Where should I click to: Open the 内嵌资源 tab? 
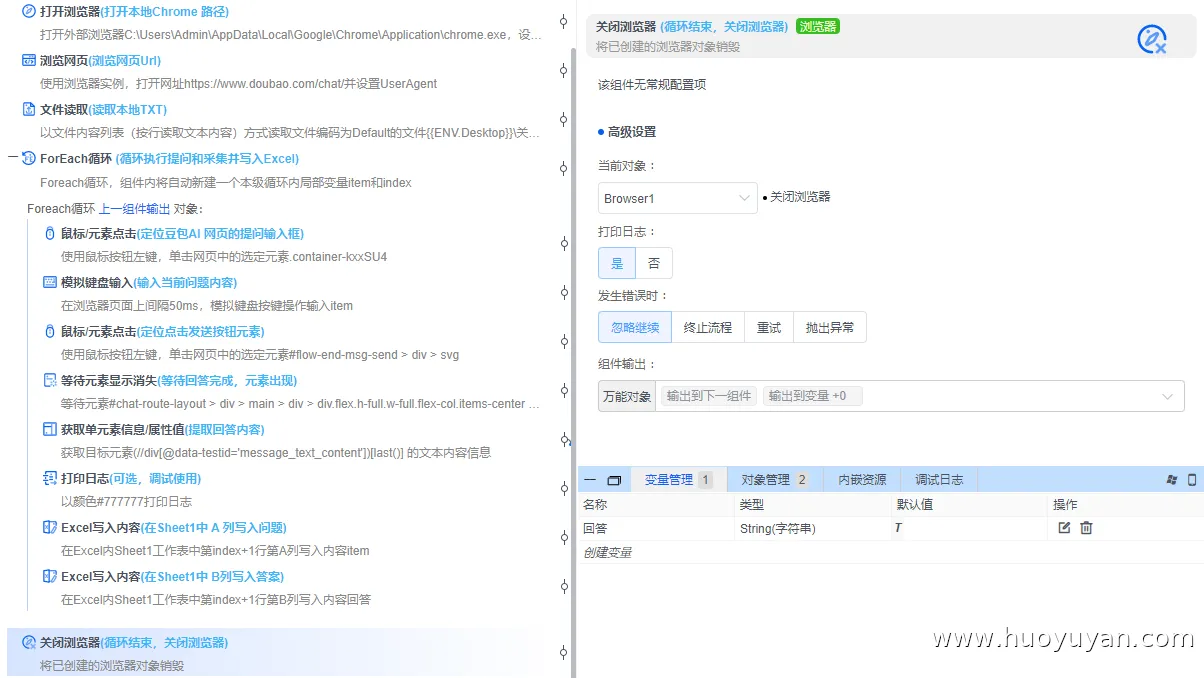coord(862,480)
